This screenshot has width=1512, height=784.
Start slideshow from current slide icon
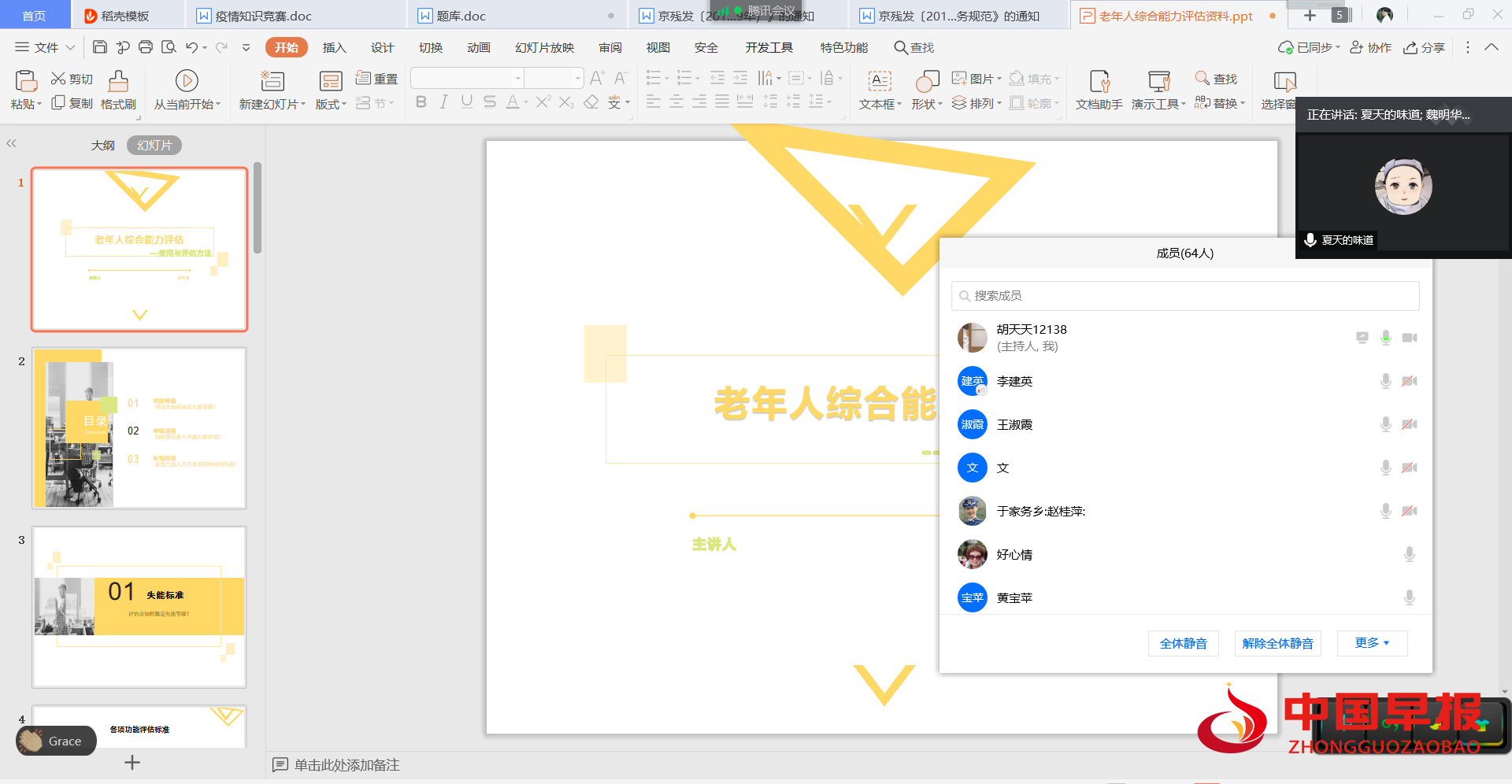pyautogui.click(x=187, y=80)
